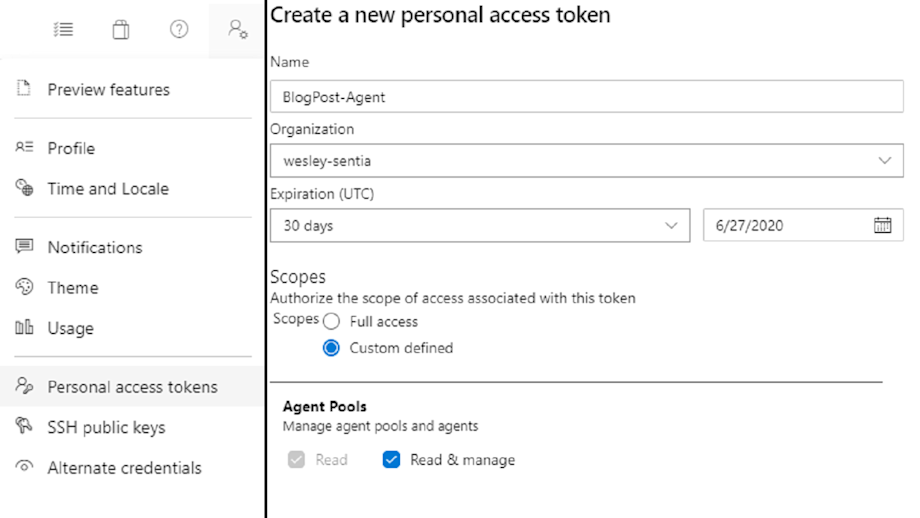Click the SSH public keys icon
This screenshot has height=518, width=920.
24,426
